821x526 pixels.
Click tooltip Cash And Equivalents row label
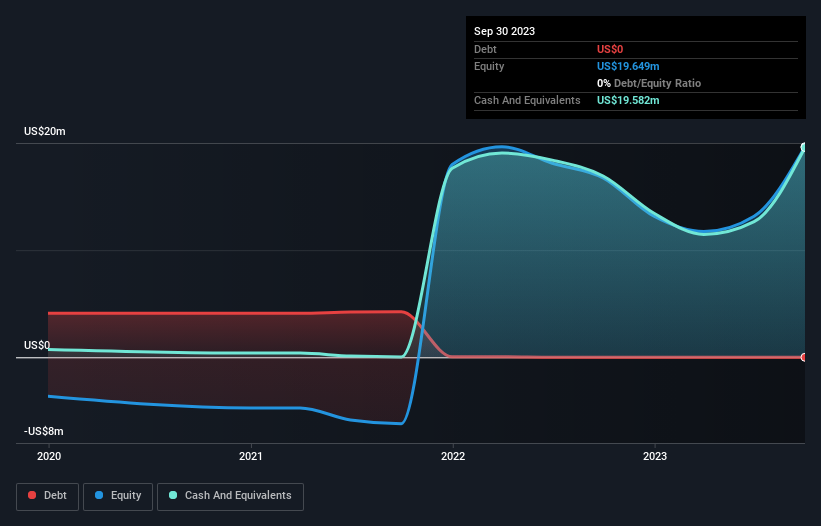pyautogui.click(x=527, y=100)
